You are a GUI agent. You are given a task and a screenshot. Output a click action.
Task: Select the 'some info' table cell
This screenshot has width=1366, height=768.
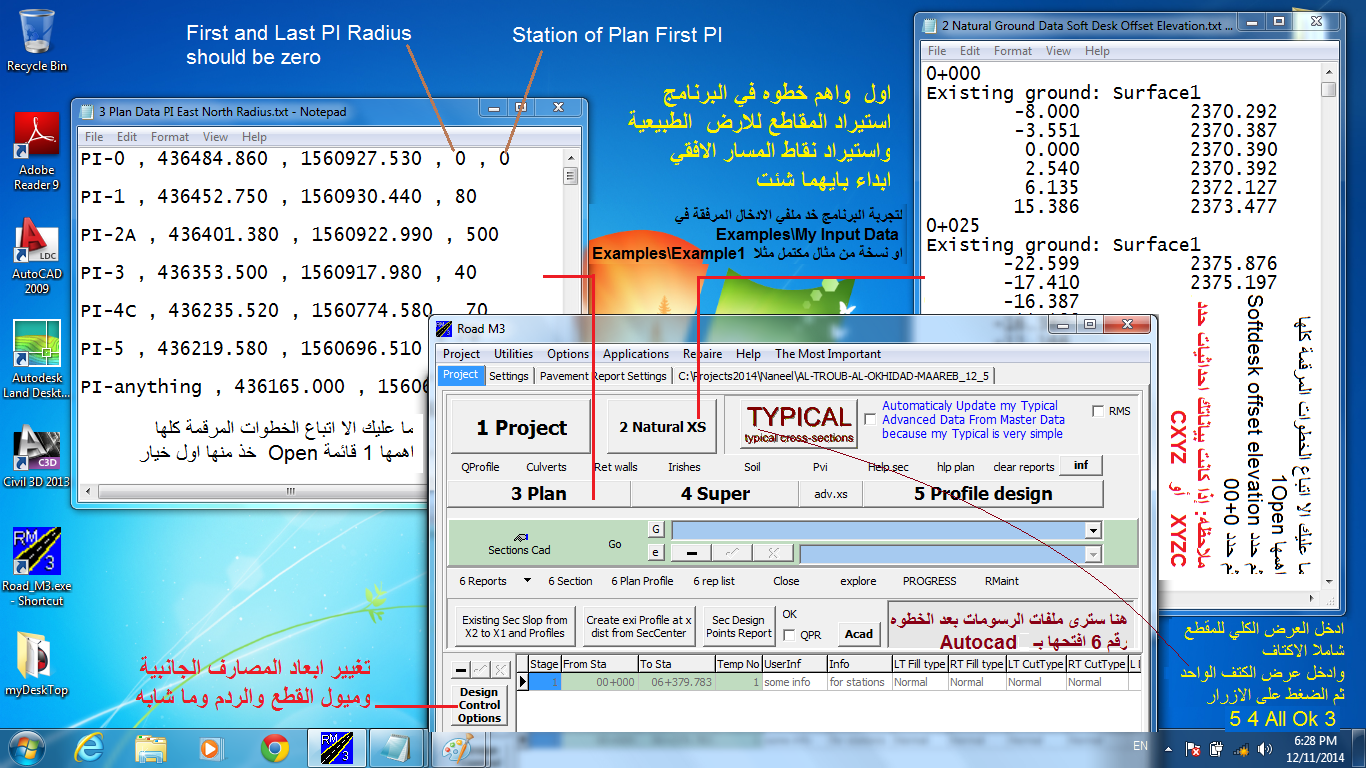coord(793,682)
